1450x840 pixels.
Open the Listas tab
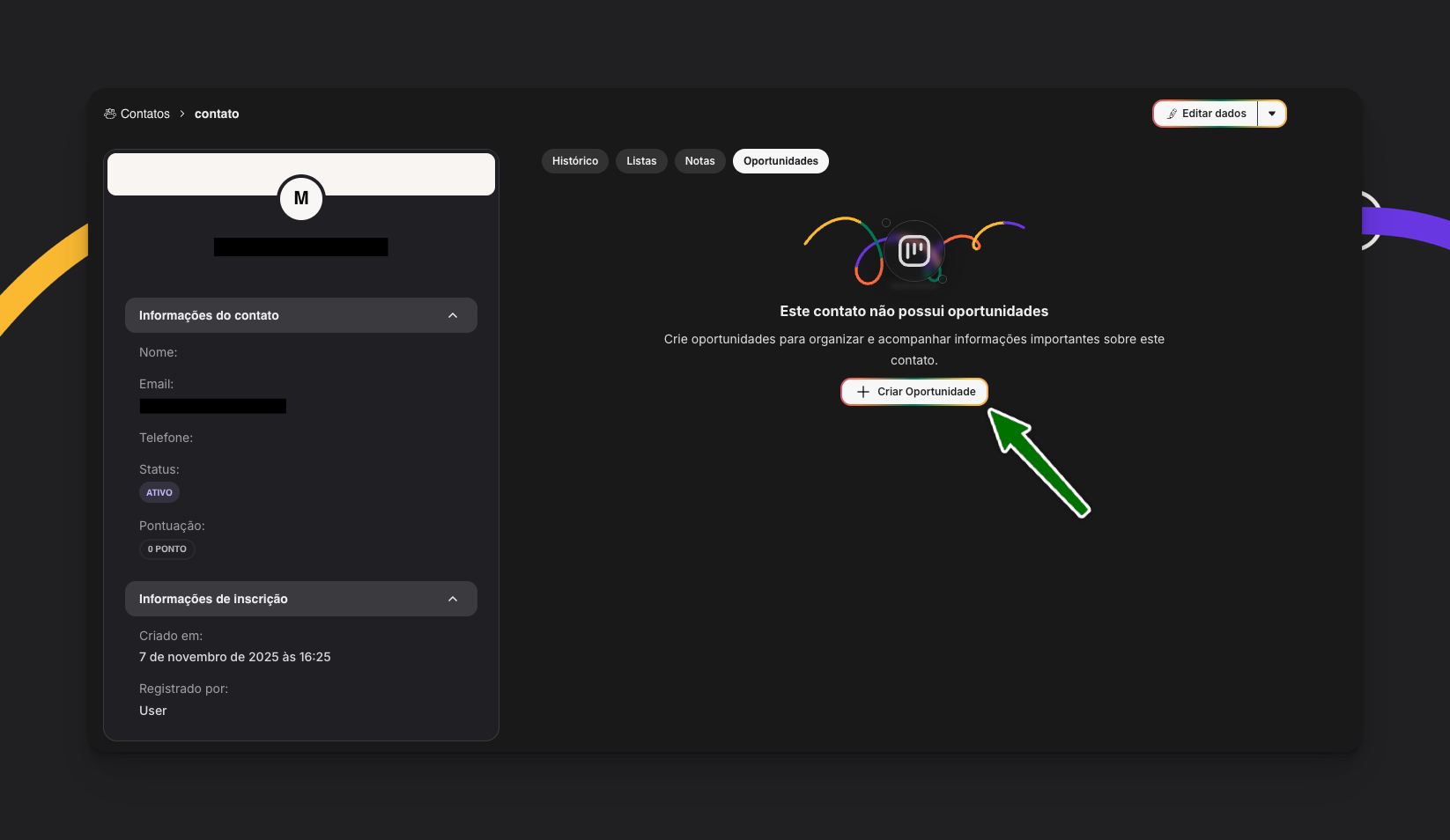click(x=641, y=161)
